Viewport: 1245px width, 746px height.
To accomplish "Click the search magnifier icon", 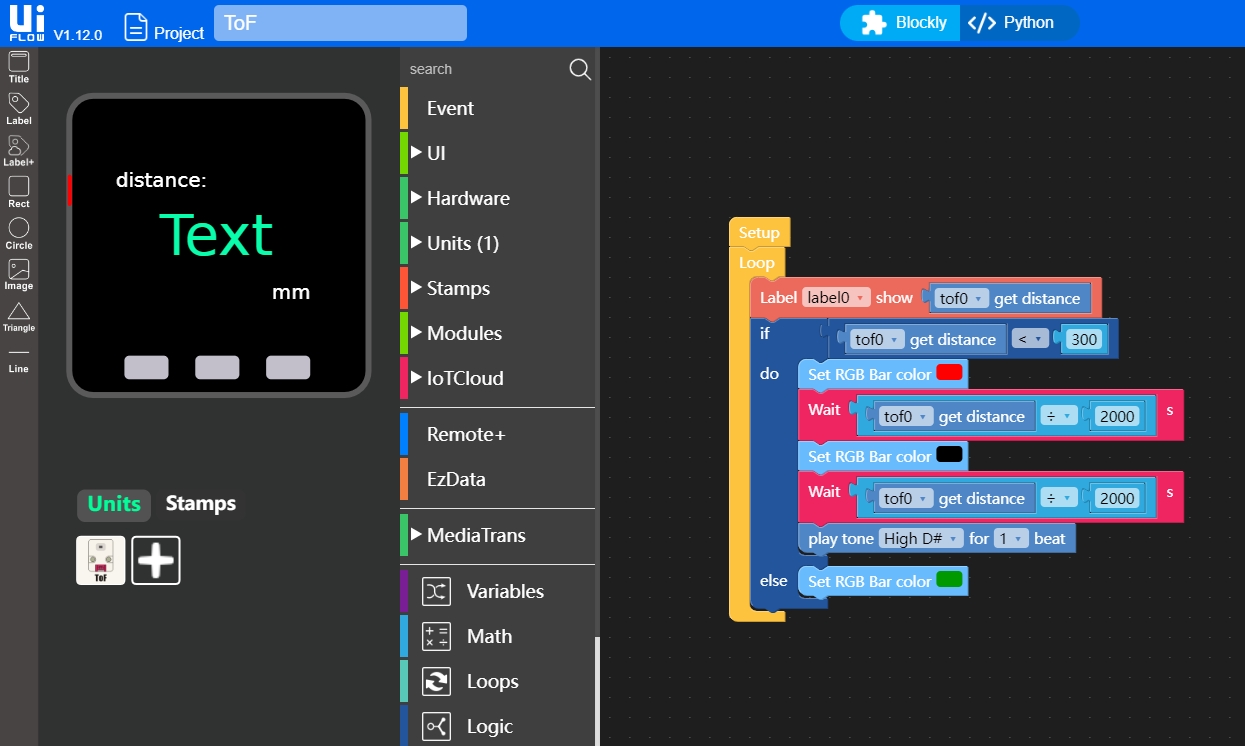I will click(x=579, y=69).
